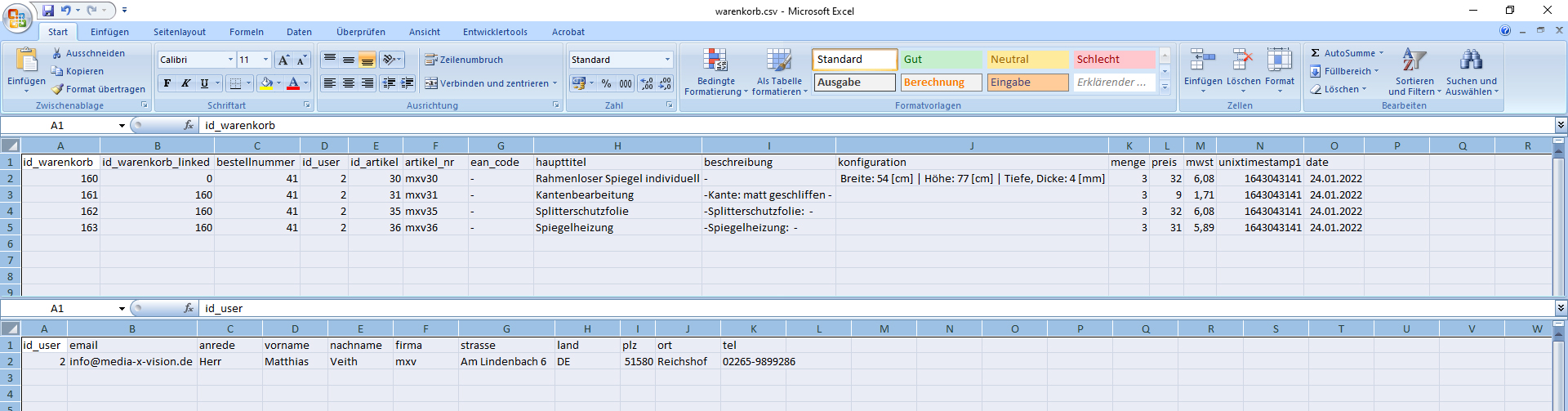The image size is (1568, 411).
Task: Open Suchen und Auswählen
Action: coord(1472,71)
